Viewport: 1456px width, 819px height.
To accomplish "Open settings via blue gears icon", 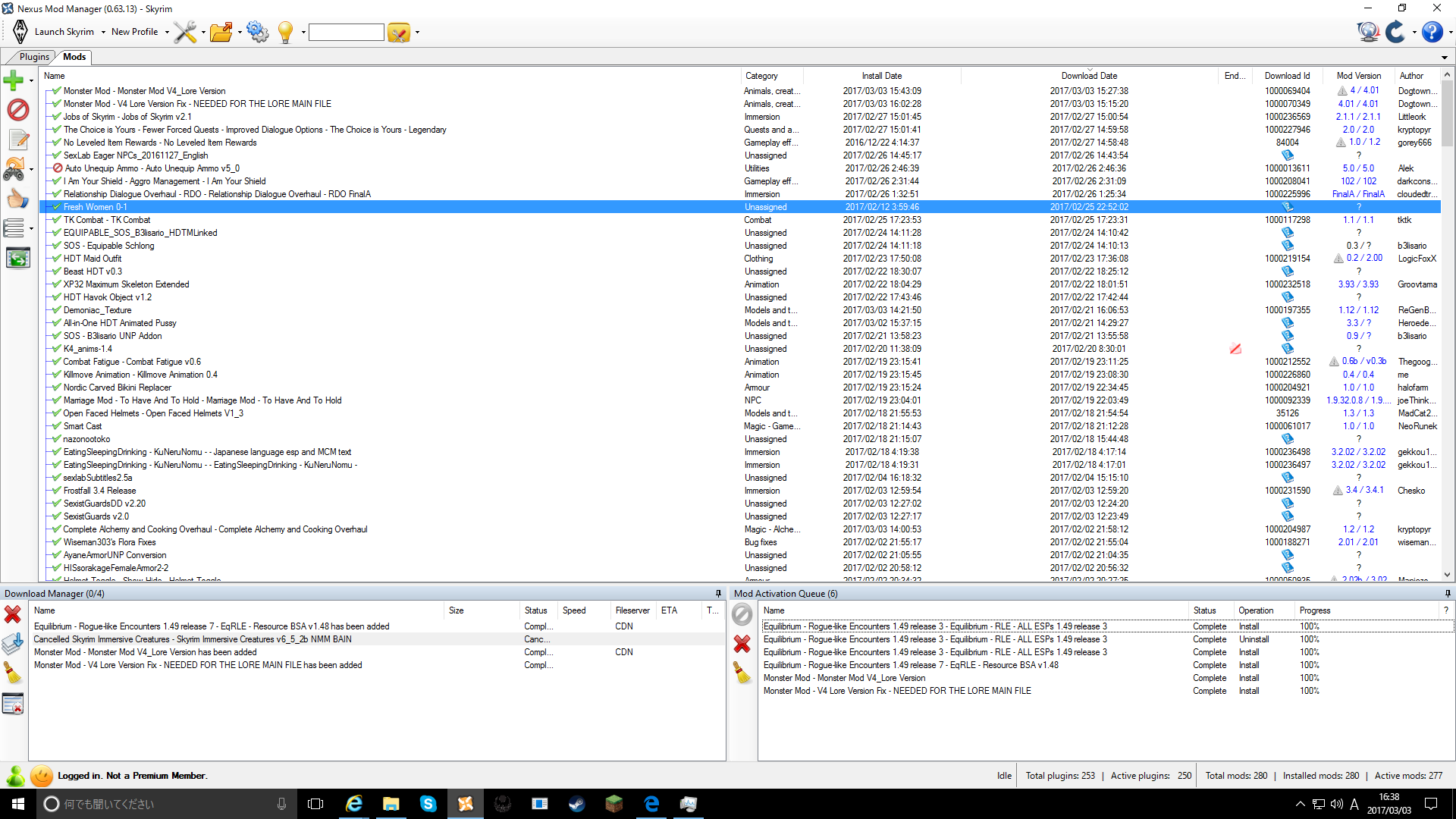I will click(258, 32).
